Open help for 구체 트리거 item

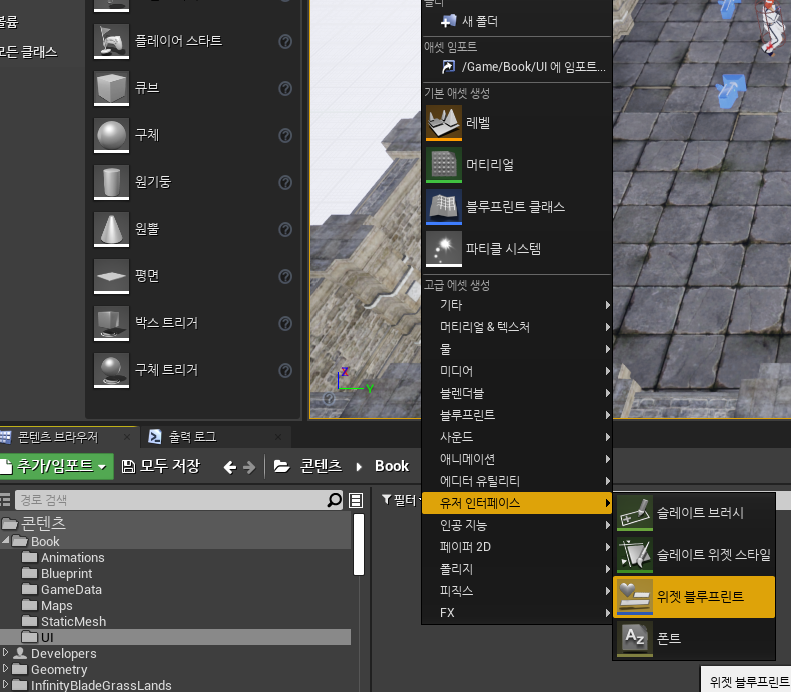285,371
